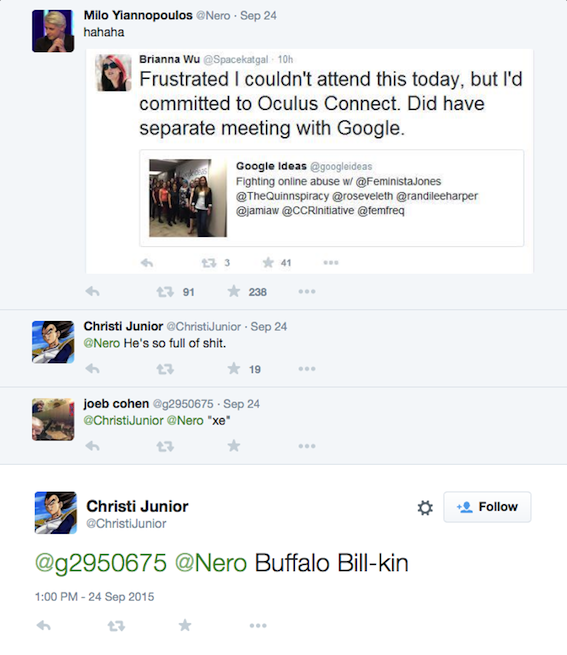Reply to the Buffalo Bill-kin tweet
The height and width of the screenshot is (655, 567).
point(43,625)
